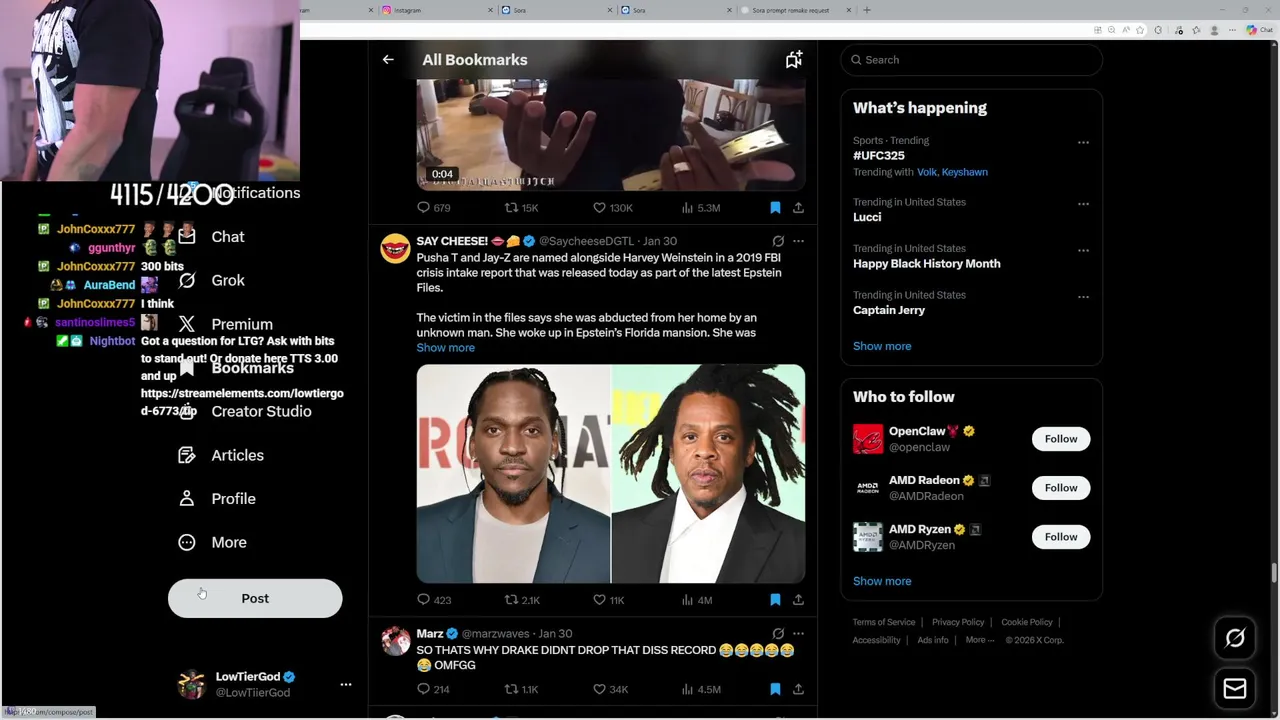Show more accounts under Who to follow
Viewport: 1280px width, 720px height.
tap(882, 581)
